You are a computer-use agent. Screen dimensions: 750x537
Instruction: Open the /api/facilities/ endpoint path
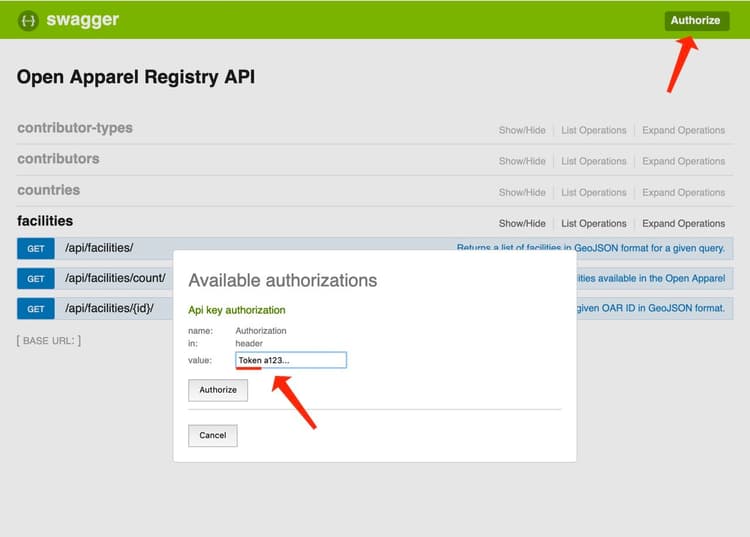click(99, 248)
